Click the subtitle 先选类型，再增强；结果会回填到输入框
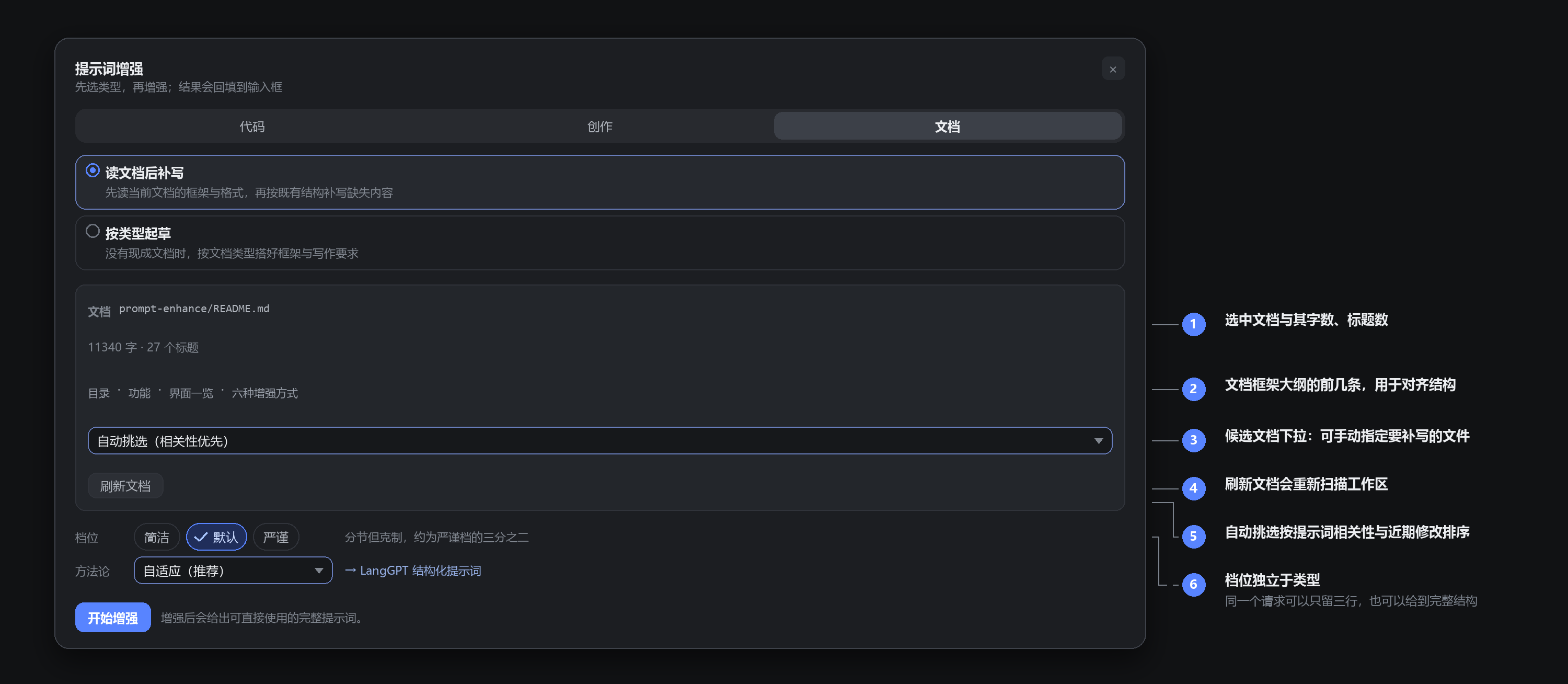Image resolution: width=1568 pixels, height=684 pixels. [x=178, y=86]
